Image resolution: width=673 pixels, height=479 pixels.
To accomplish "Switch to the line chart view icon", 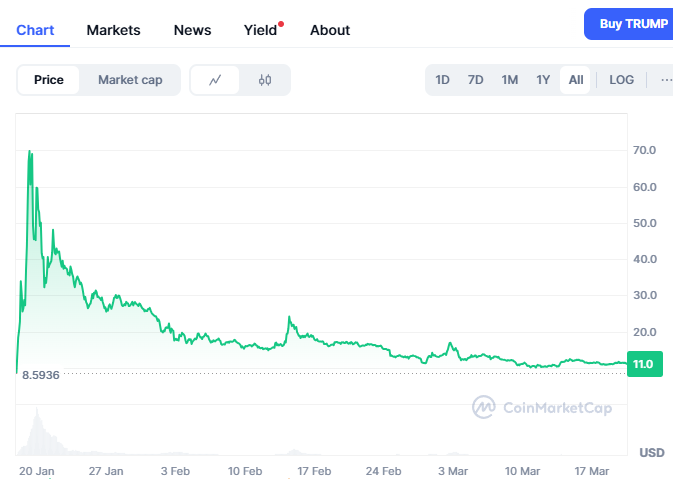I will pos(215,80).
